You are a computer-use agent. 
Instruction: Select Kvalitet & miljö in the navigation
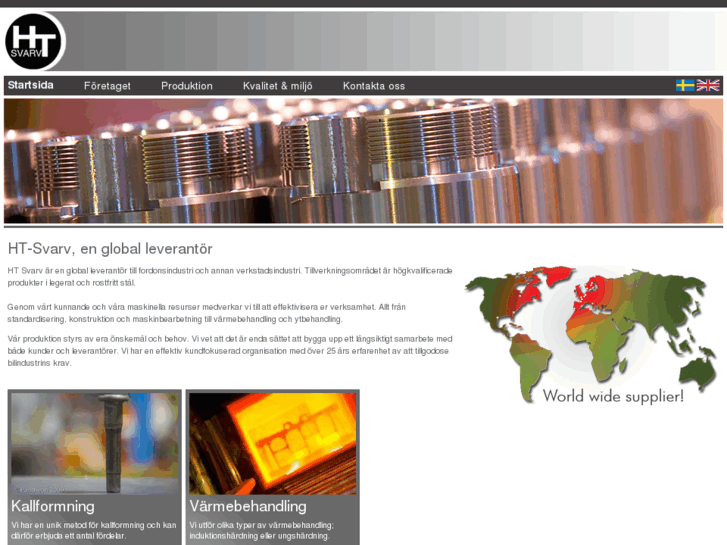click(278, 86)
